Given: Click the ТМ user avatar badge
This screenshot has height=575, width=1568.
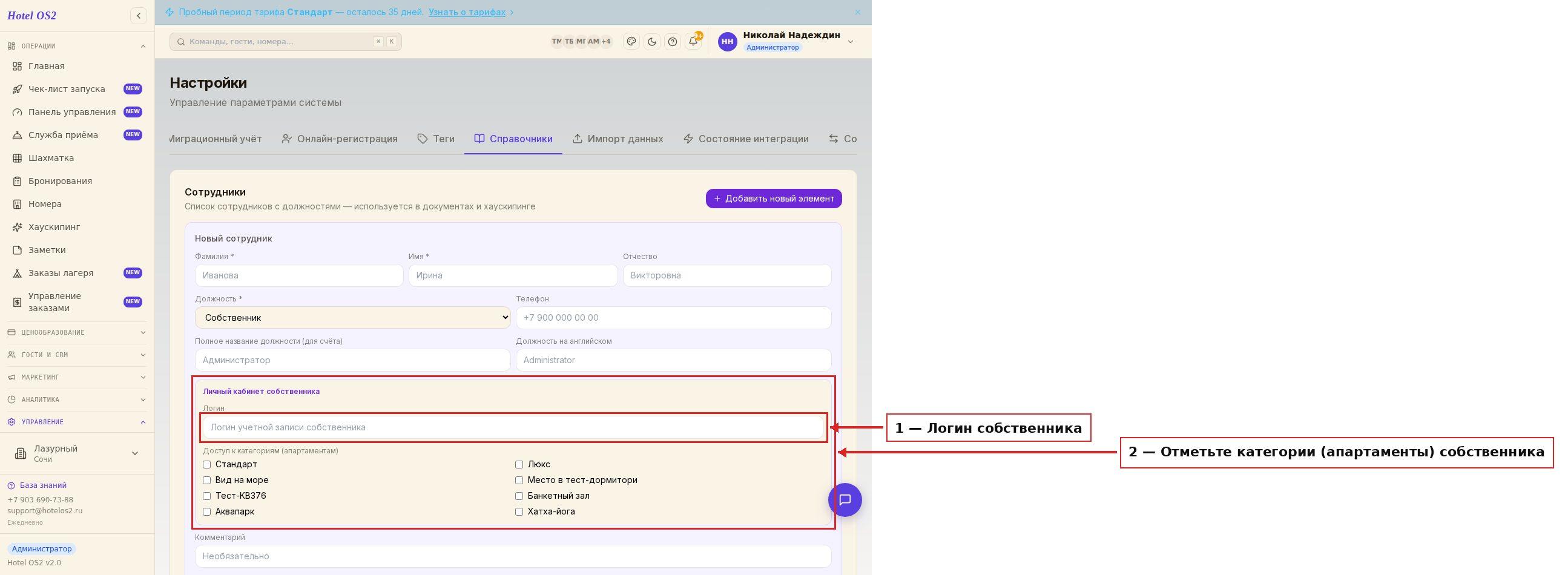Looking at the screenshot, I should click(556, 41).
